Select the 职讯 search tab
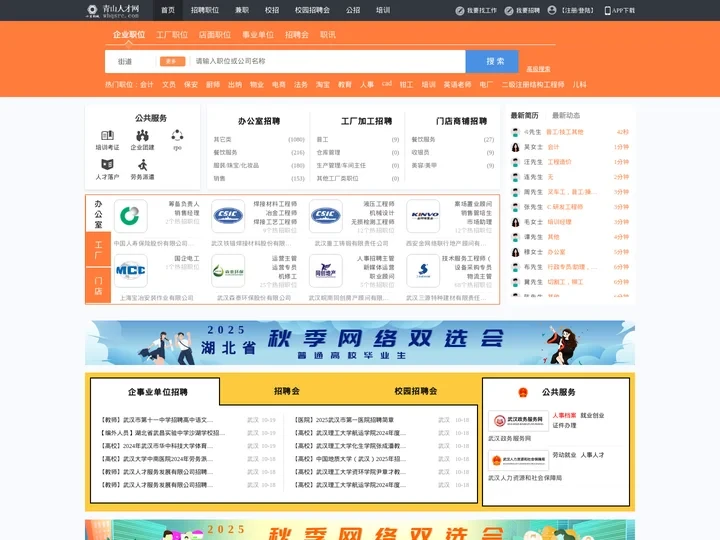This screenshot has height=540, width=720. tap(328, 35)
